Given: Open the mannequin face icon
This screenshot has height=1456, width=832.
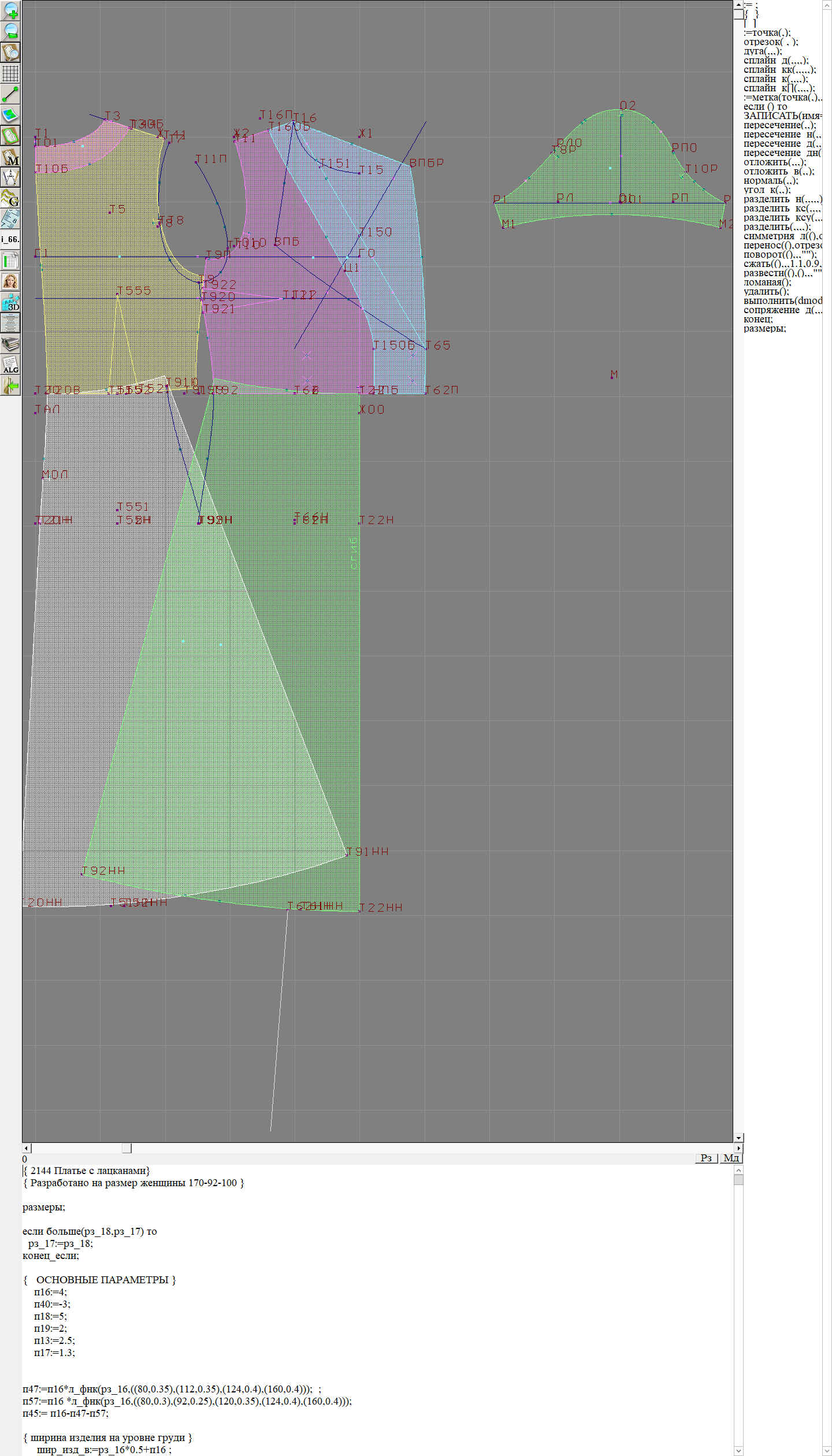Looking at the screenshot, I should [x=10, y=281].
